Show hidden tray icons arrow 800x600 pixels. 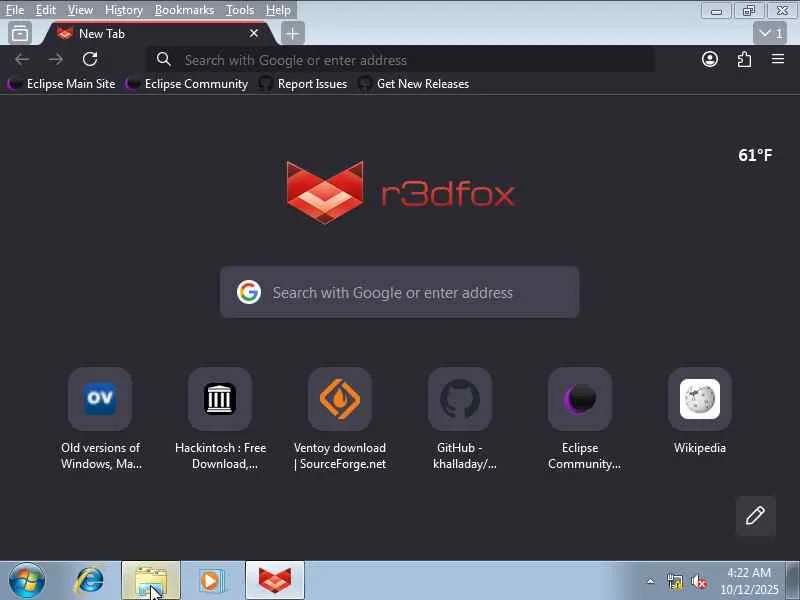tap(651, 581)
